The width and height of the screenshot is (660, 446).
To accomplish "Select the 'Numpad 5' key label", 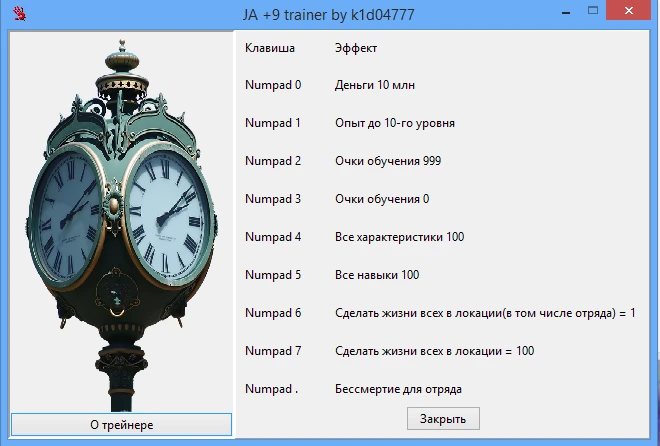I will (273, 275).
